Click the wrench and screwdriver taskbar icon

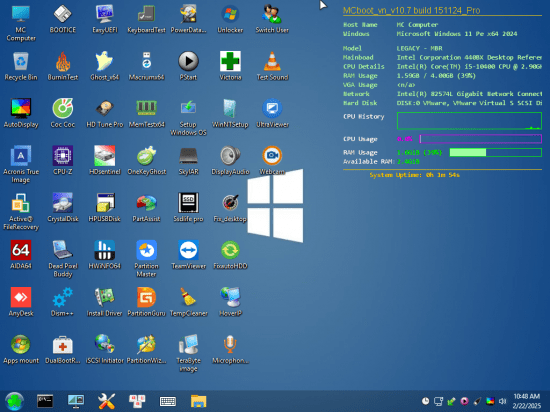tap(106, 401)
